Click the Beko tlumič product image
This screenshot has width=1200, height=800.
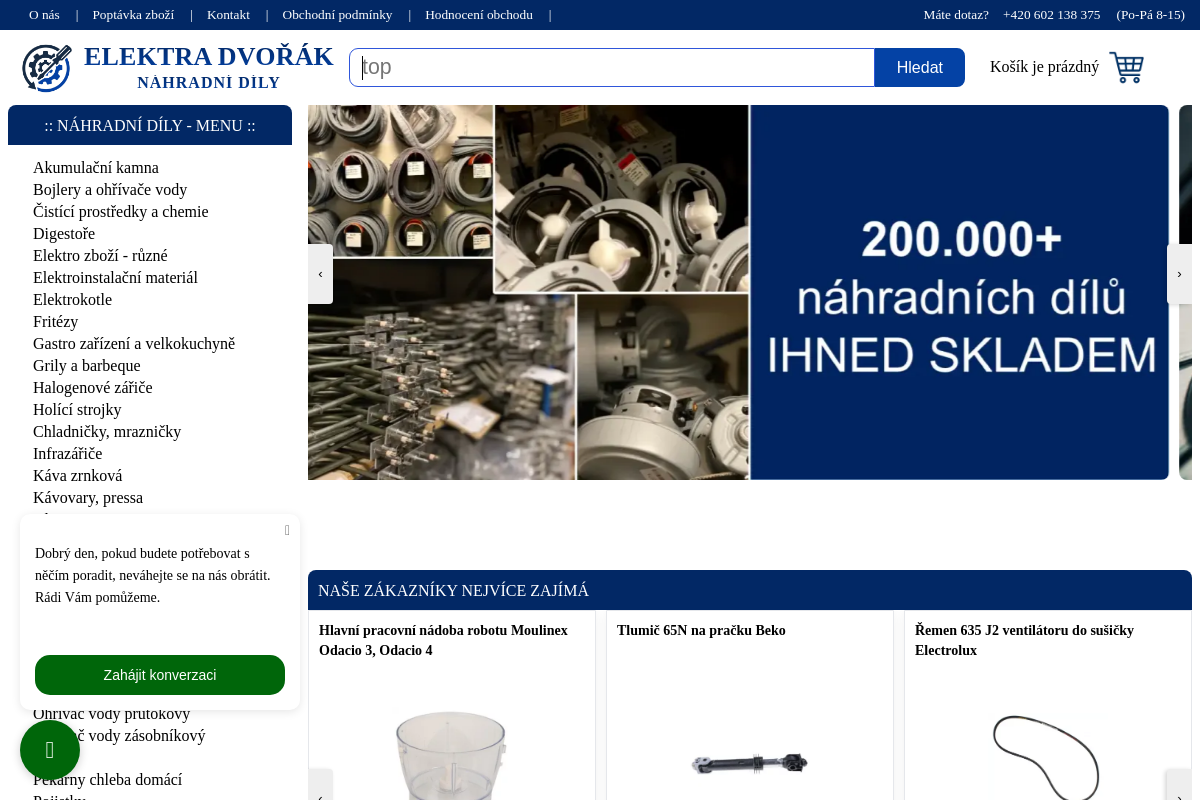click(749, 764)
